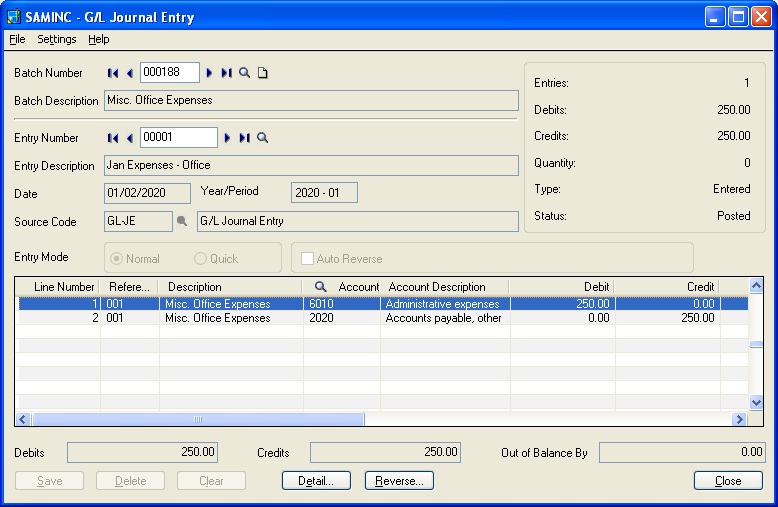Click the Account column finder icon

321,287
